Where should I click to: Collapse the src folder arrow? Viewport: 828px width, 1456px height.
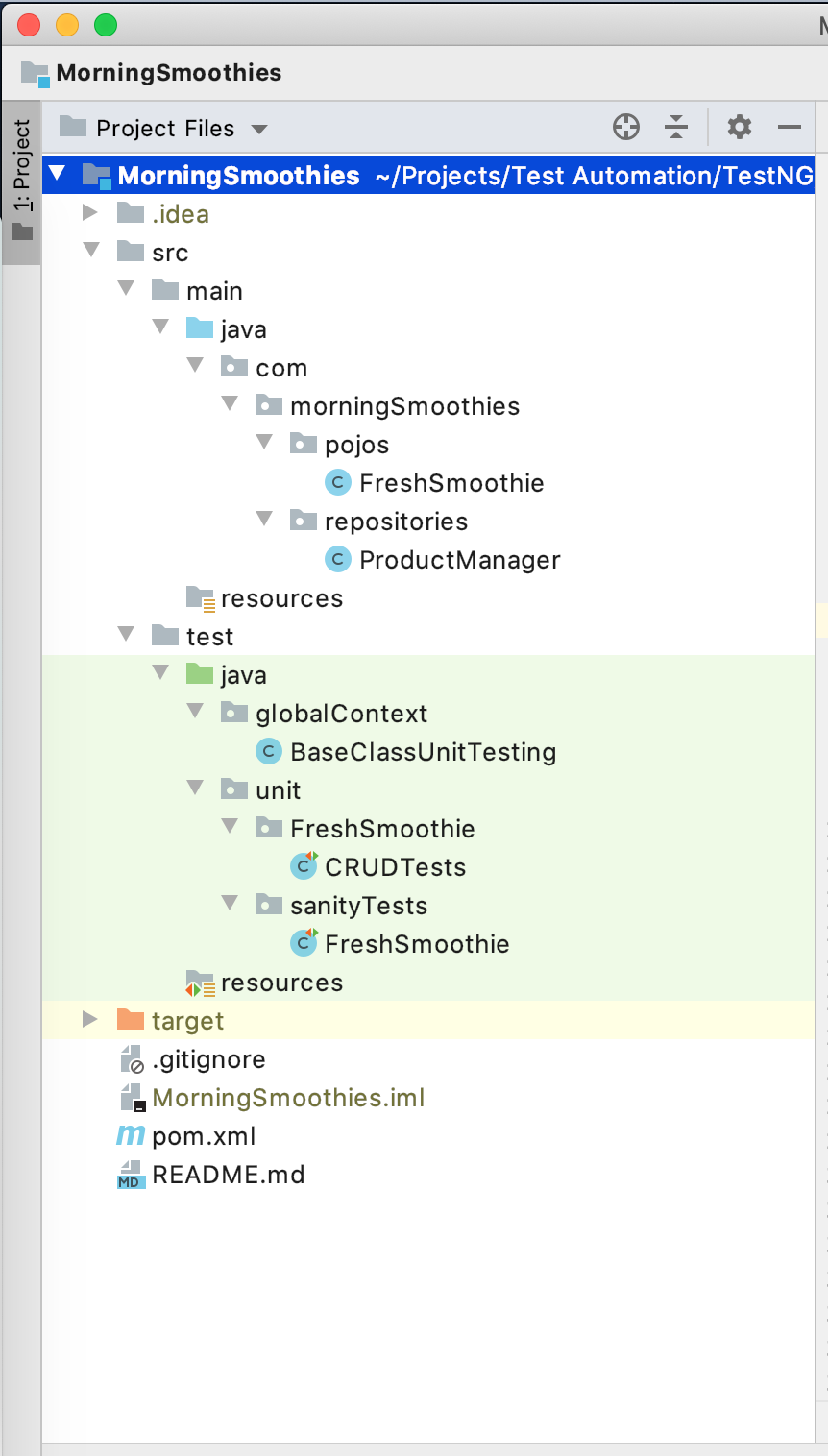coord(92,252)
